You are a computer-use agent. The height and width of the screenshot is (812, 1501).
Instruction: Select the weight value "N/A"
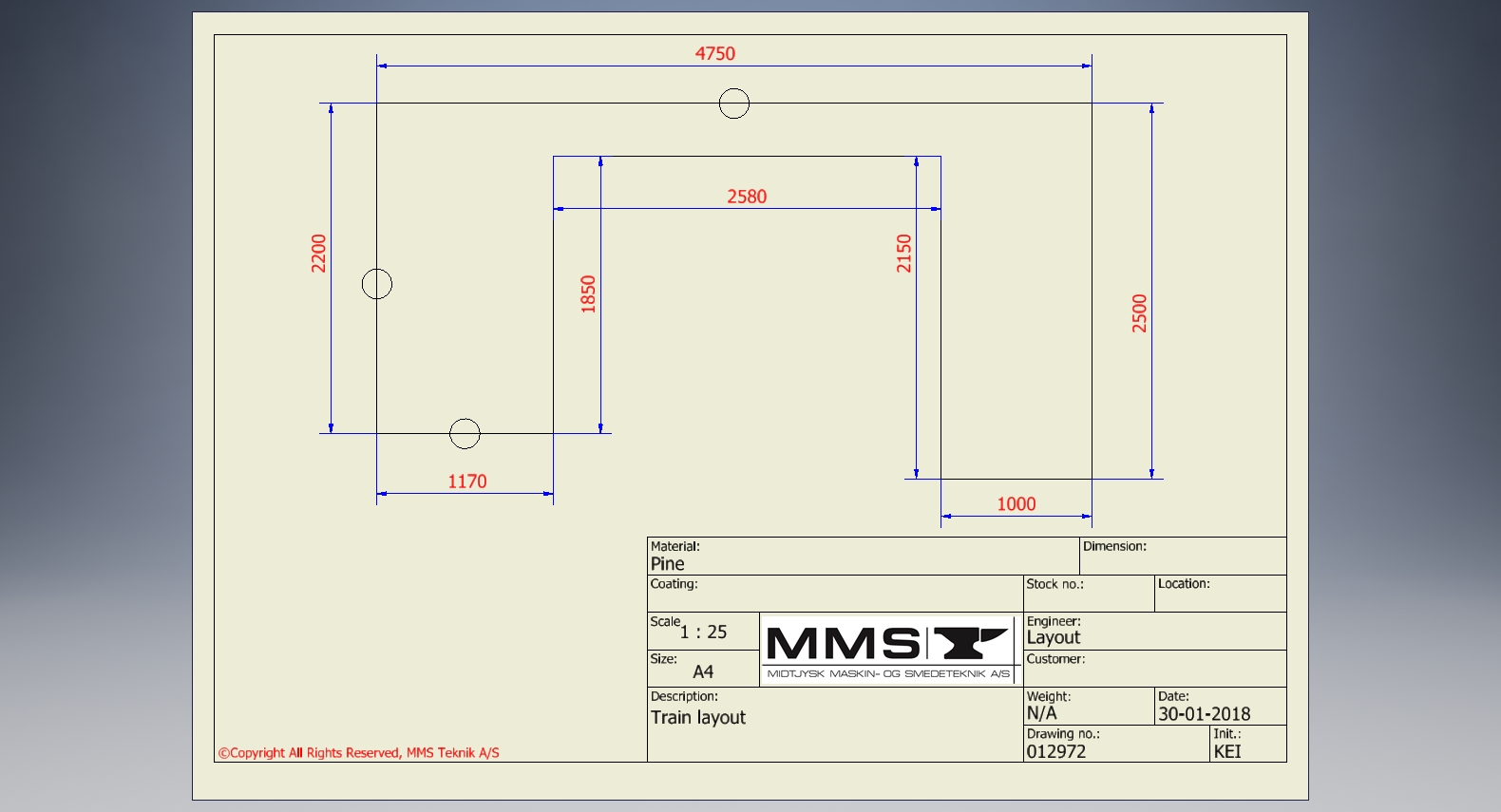1042,713
